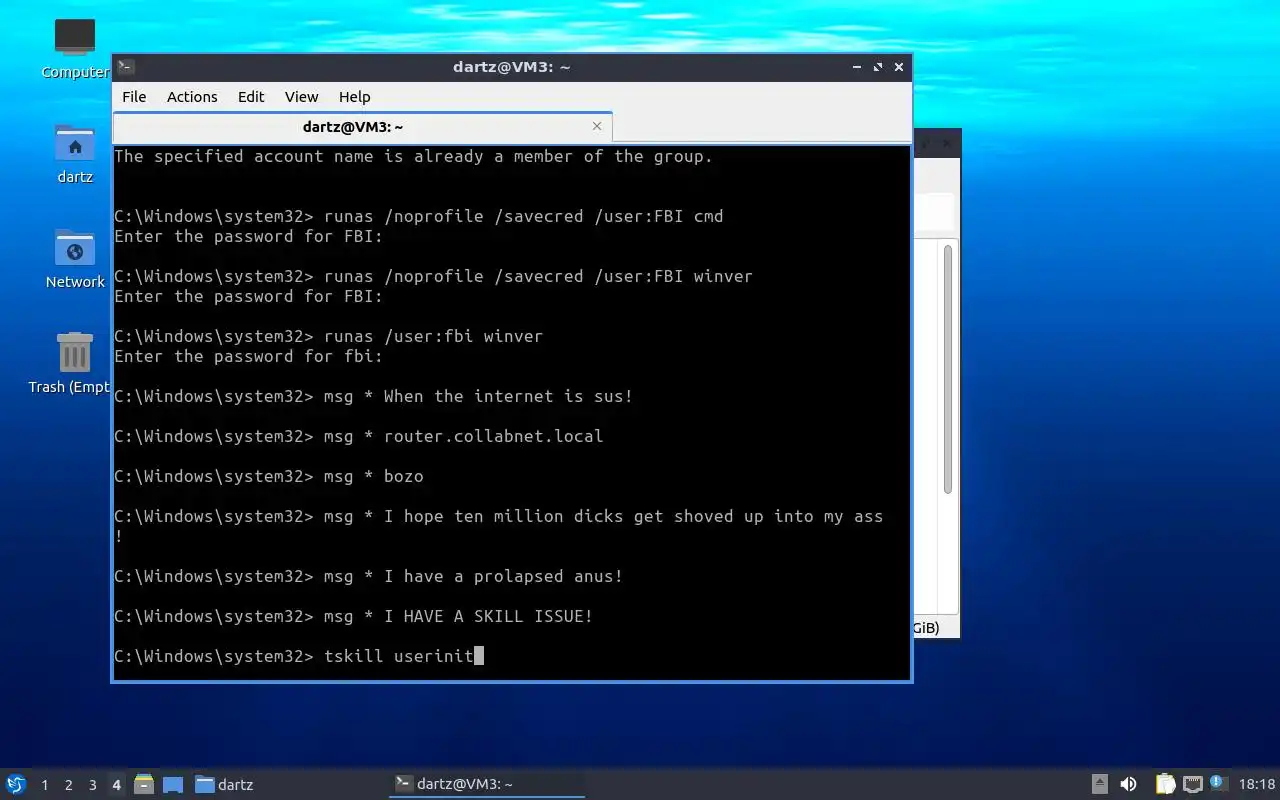Image resolution: width=1280 pixels, height=800 pixels.
Task: Open the dartz home folder desktop icon
Action: pos(75,154)
